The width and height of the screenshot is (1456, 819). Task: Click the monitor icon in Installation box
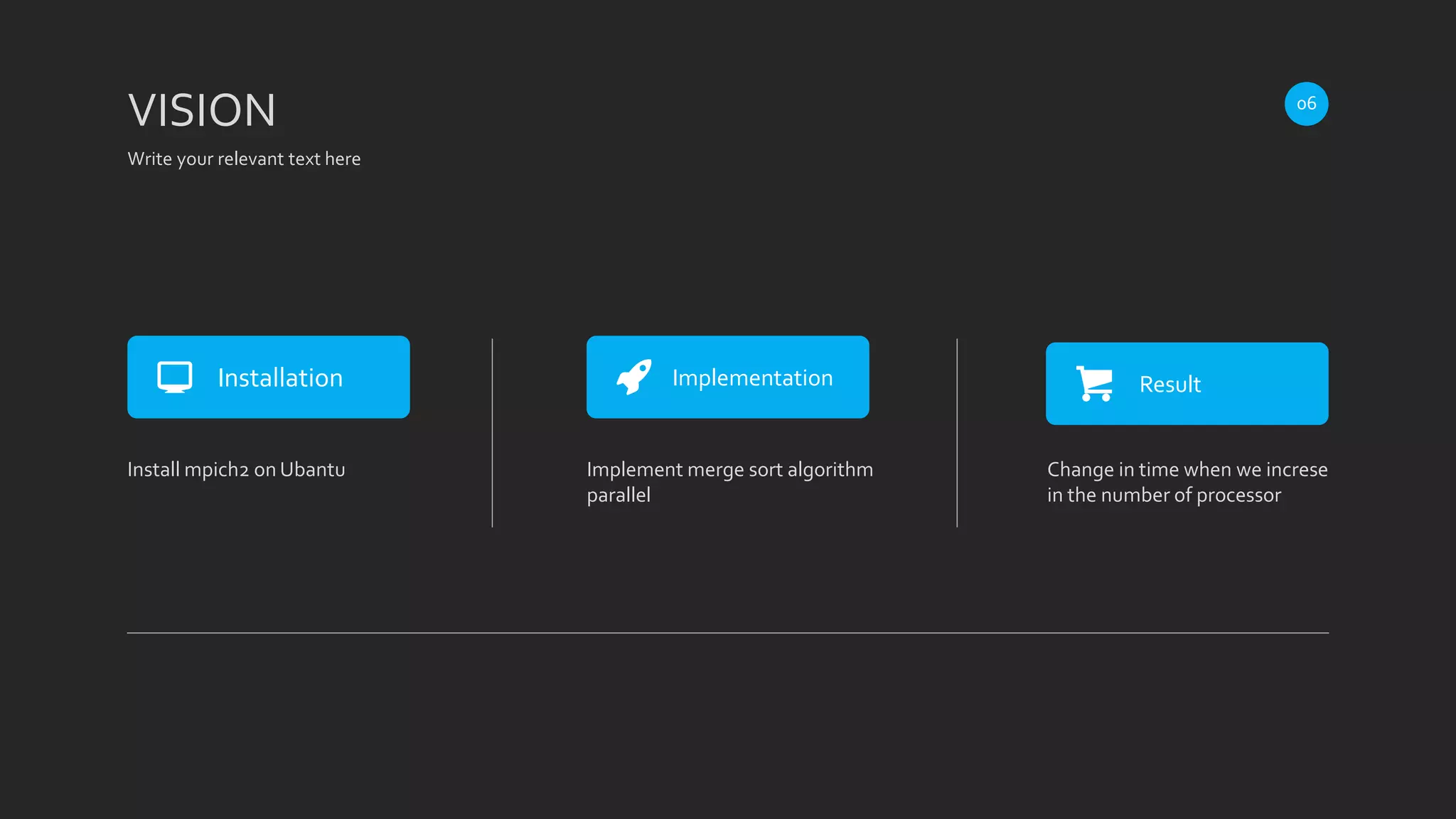(x=174, y=378)
